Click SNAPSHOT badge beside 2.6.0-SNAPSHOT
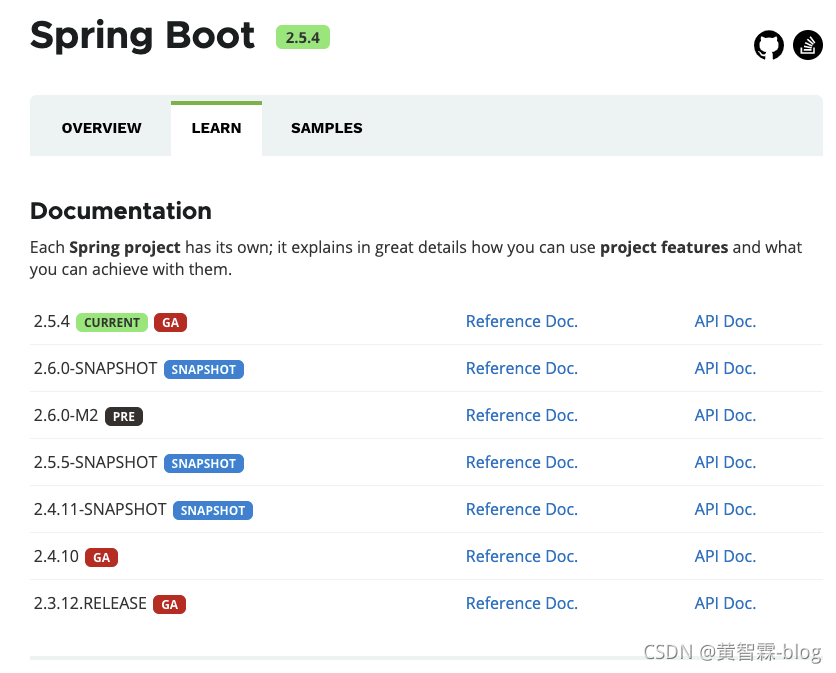The width and height of the screenshot is (836, 673). tap(203, 370)
